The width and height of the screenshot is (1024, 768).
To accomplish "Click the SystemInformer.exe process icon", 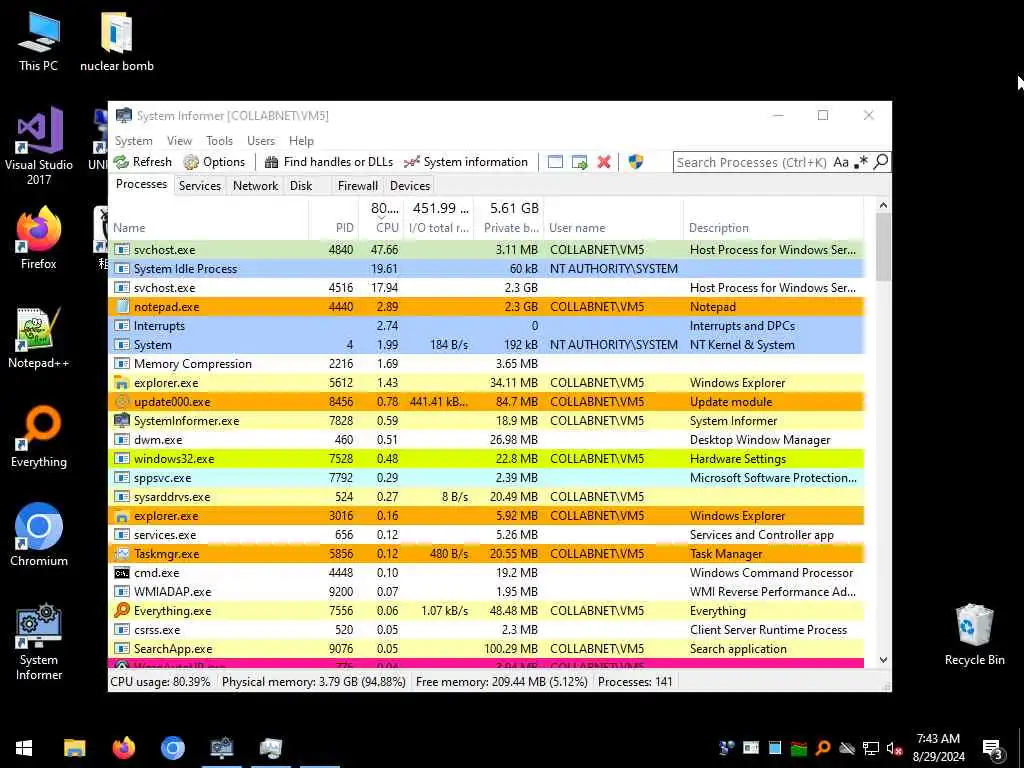I will 121,421.
